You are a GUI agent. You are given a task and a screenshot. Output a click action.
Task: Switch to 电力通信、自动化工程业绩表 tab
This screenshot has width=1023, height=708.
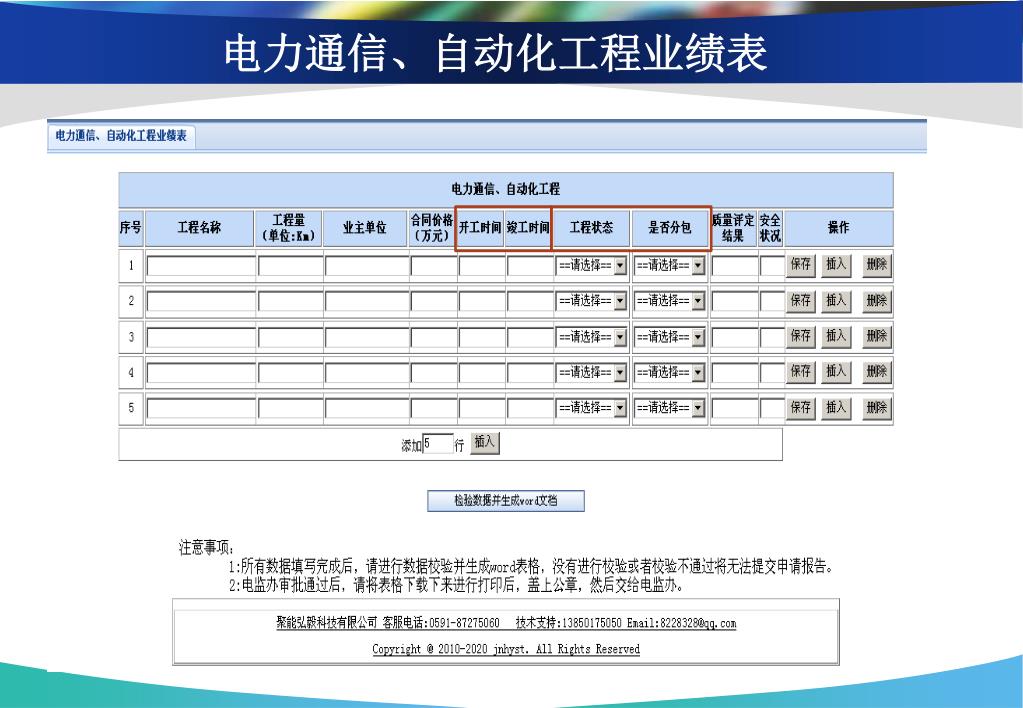pos(120,136)
